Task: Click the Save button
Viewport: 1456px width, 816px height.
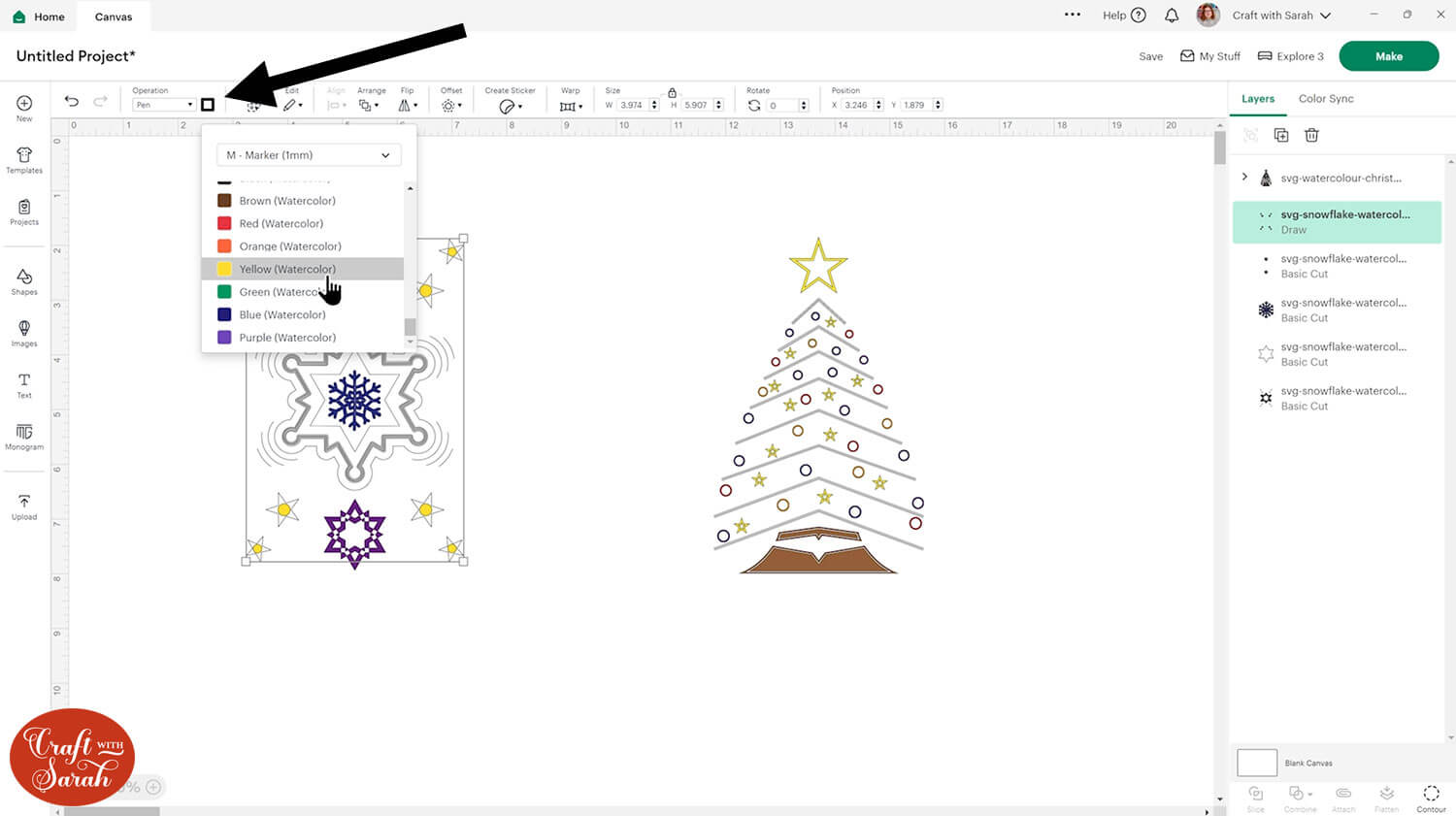Action: click(x=1150, y=56)
